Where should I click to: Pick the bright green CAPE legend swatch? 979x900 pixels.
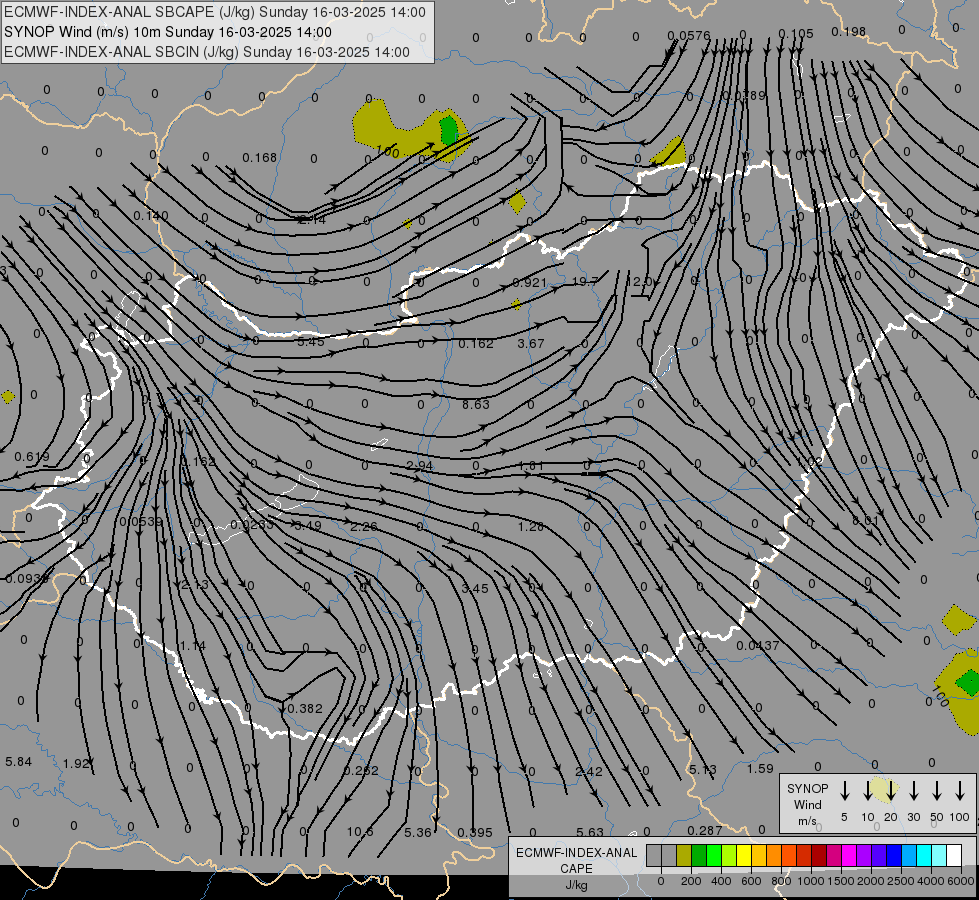coord(714,856)
